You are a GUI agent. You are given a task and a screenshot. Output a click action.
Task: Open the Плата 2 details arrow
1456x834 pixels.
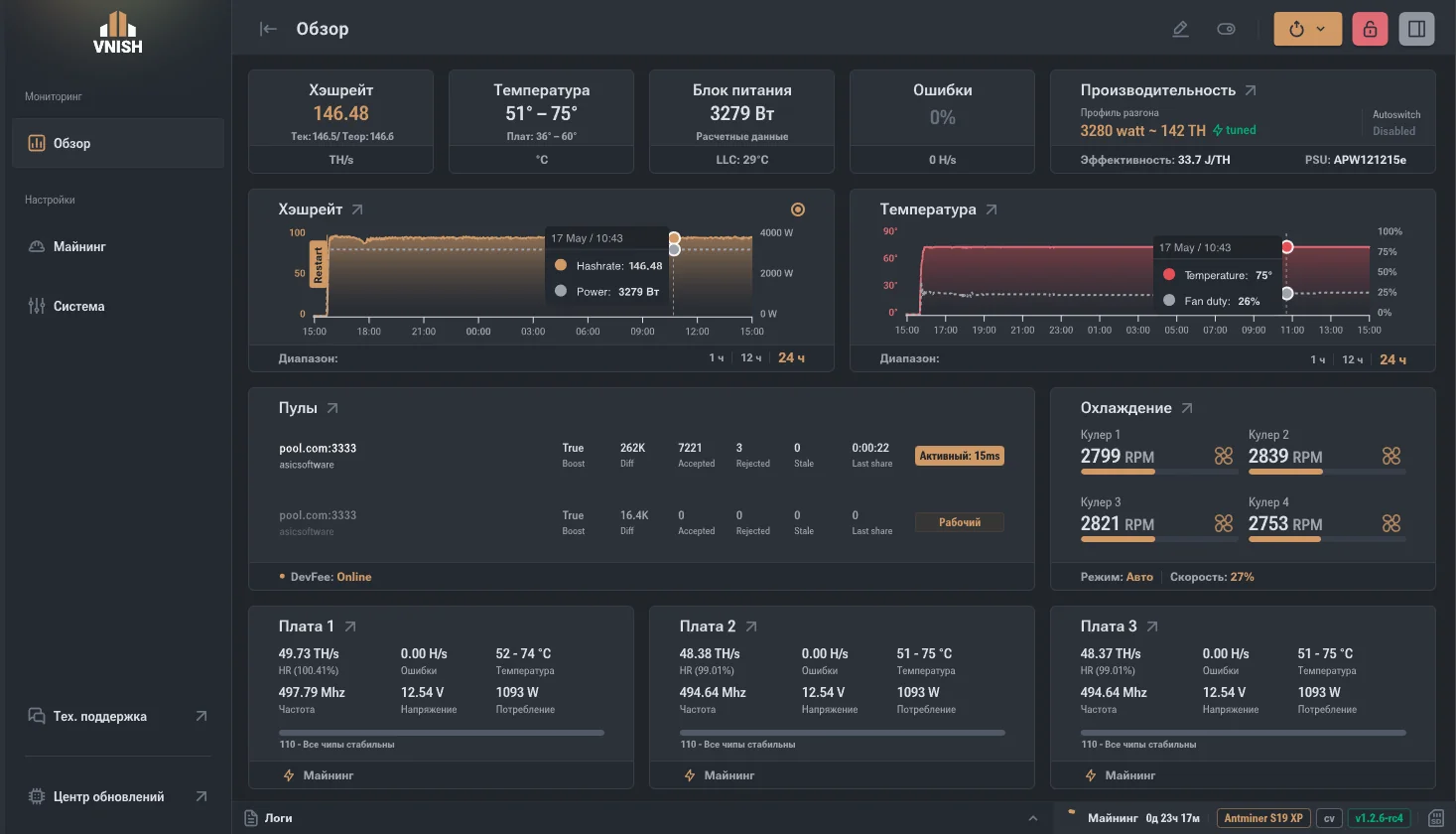751,626
